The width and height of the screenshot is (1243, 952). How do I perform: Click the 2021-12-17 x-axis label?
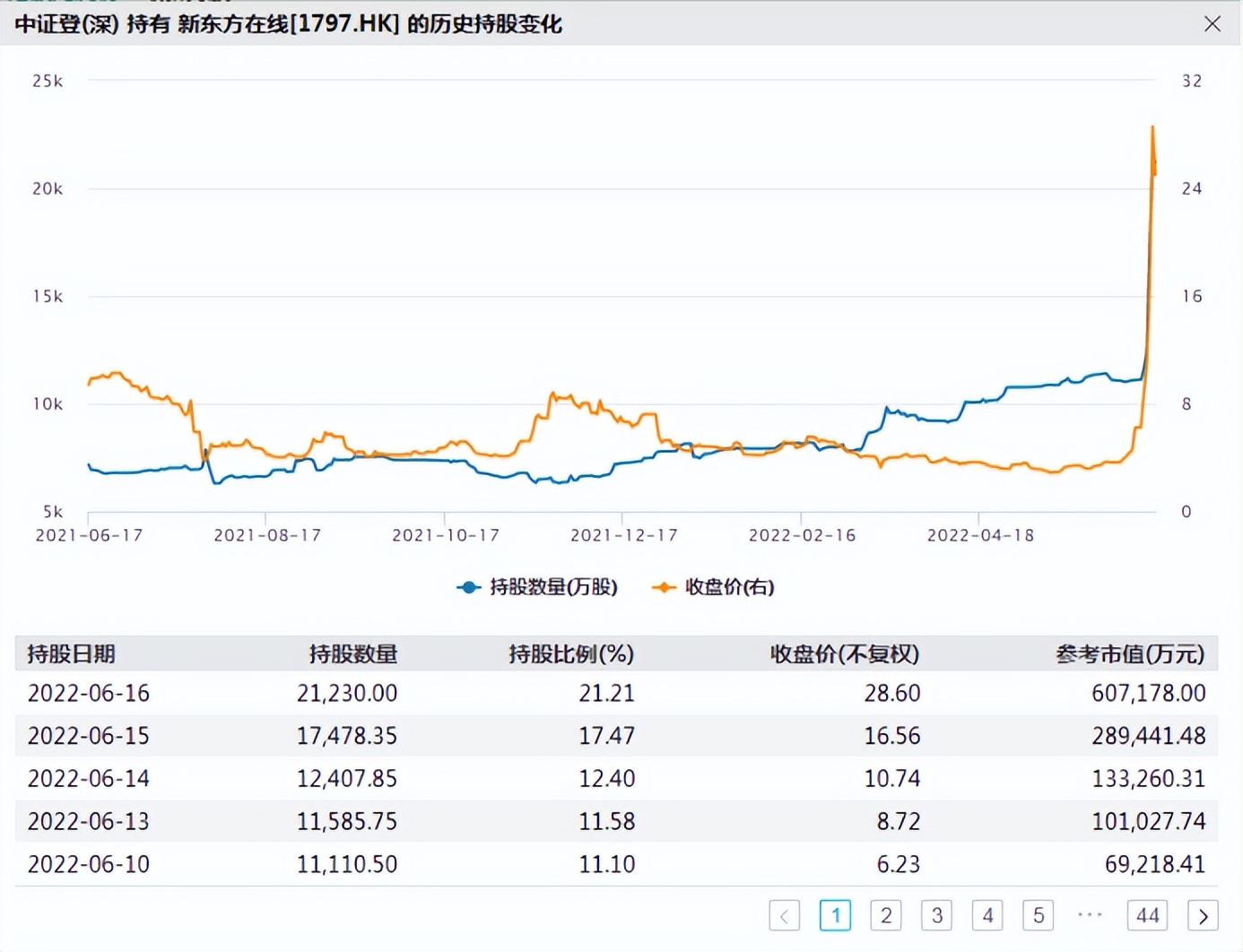(624, 535)
